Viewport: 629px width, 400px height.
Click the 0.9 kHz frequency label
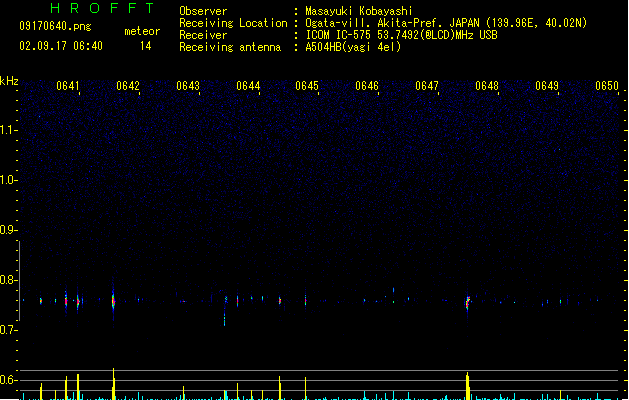(x=8, y=230)
